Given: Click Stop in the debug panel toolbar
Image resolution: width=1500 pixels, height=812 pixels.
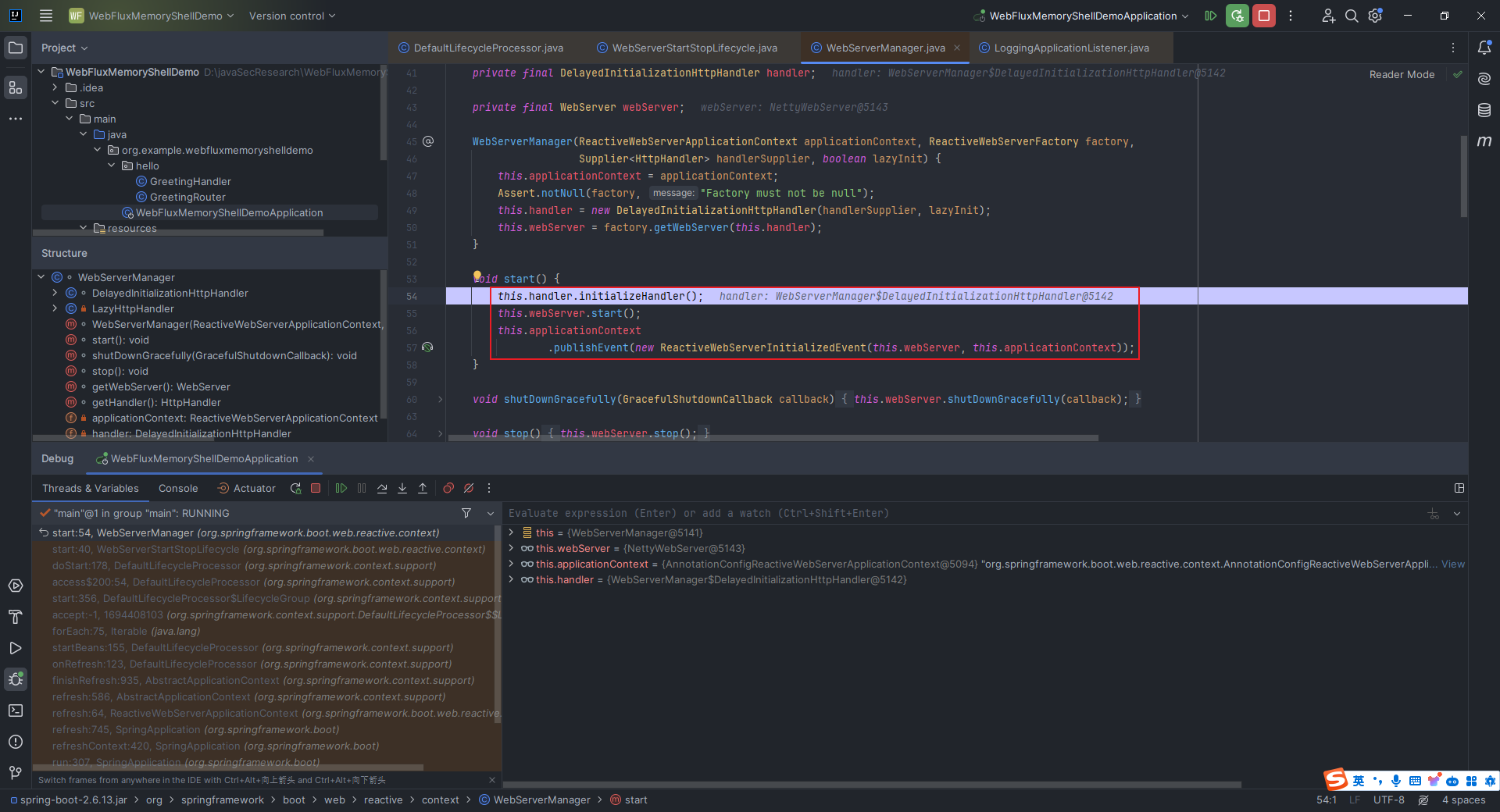Looking at the screenshot, I should tap(316, 488).
